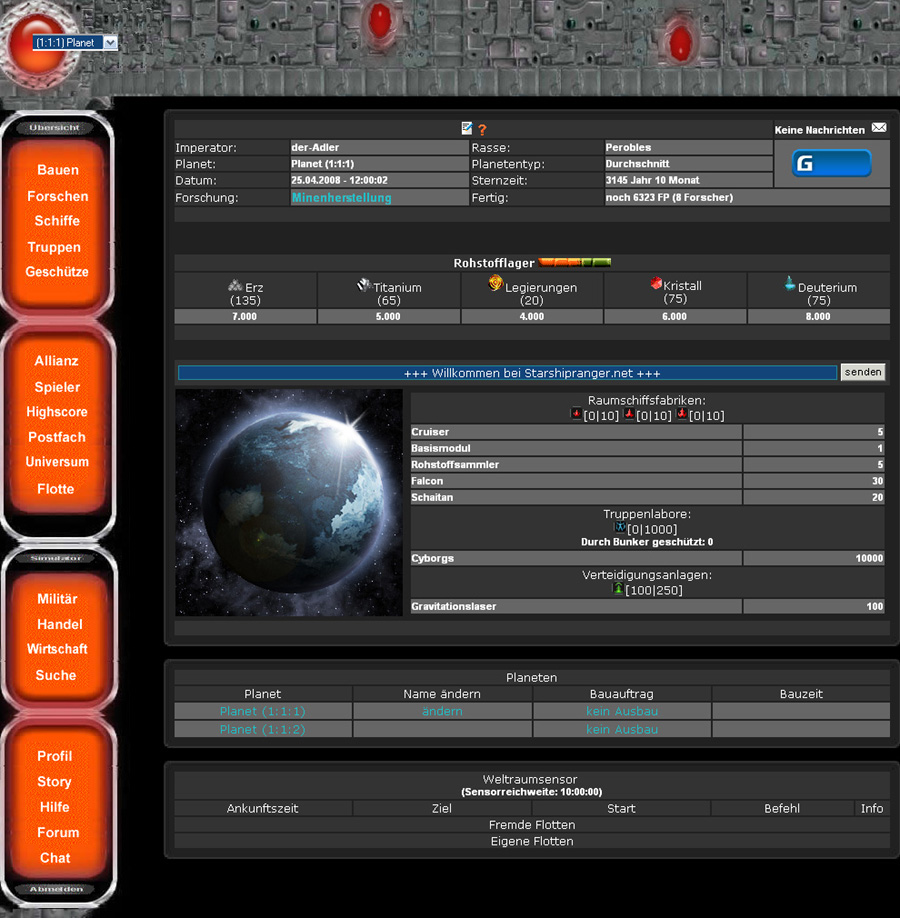
Task: Click the Erz ore resource icon
Action: point(235,285)
